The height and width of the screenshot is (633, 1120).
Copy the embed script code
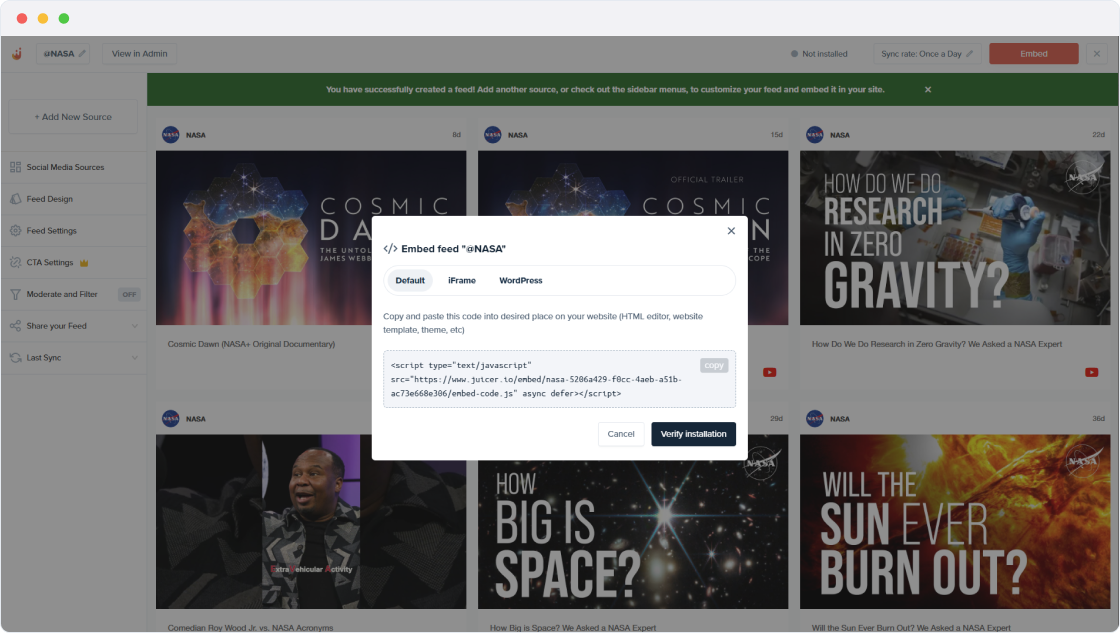(x=714, y=366)
